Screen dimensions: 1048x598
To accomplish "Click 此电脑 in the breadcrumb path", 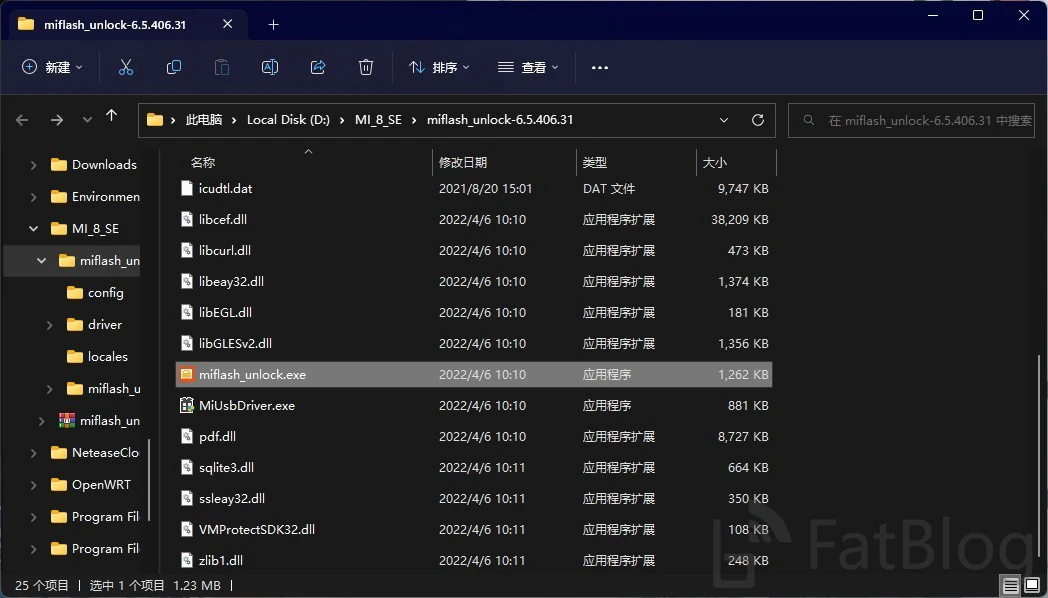I will pyautogui.click(x=204, y=120).
